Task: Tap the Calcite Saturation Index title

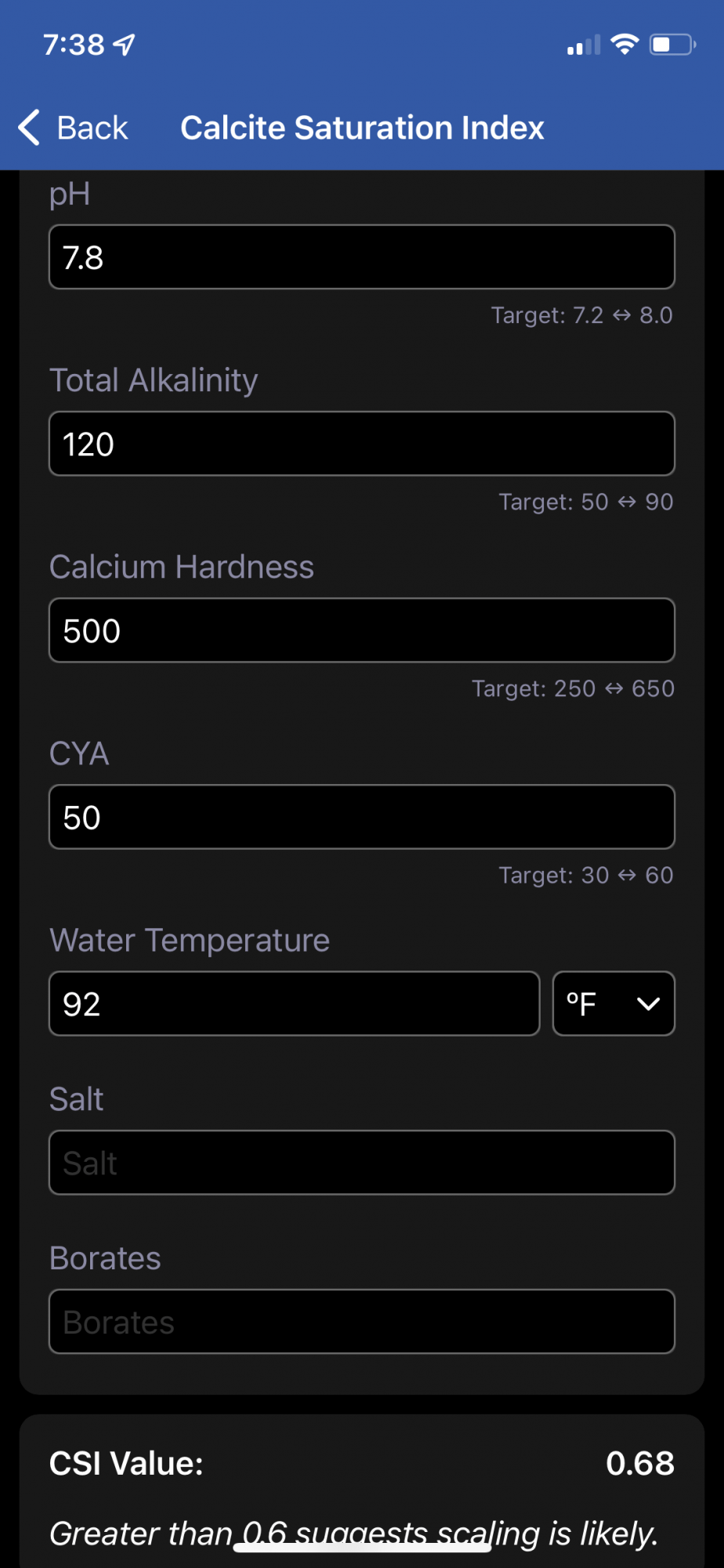Action: (362, 128)
